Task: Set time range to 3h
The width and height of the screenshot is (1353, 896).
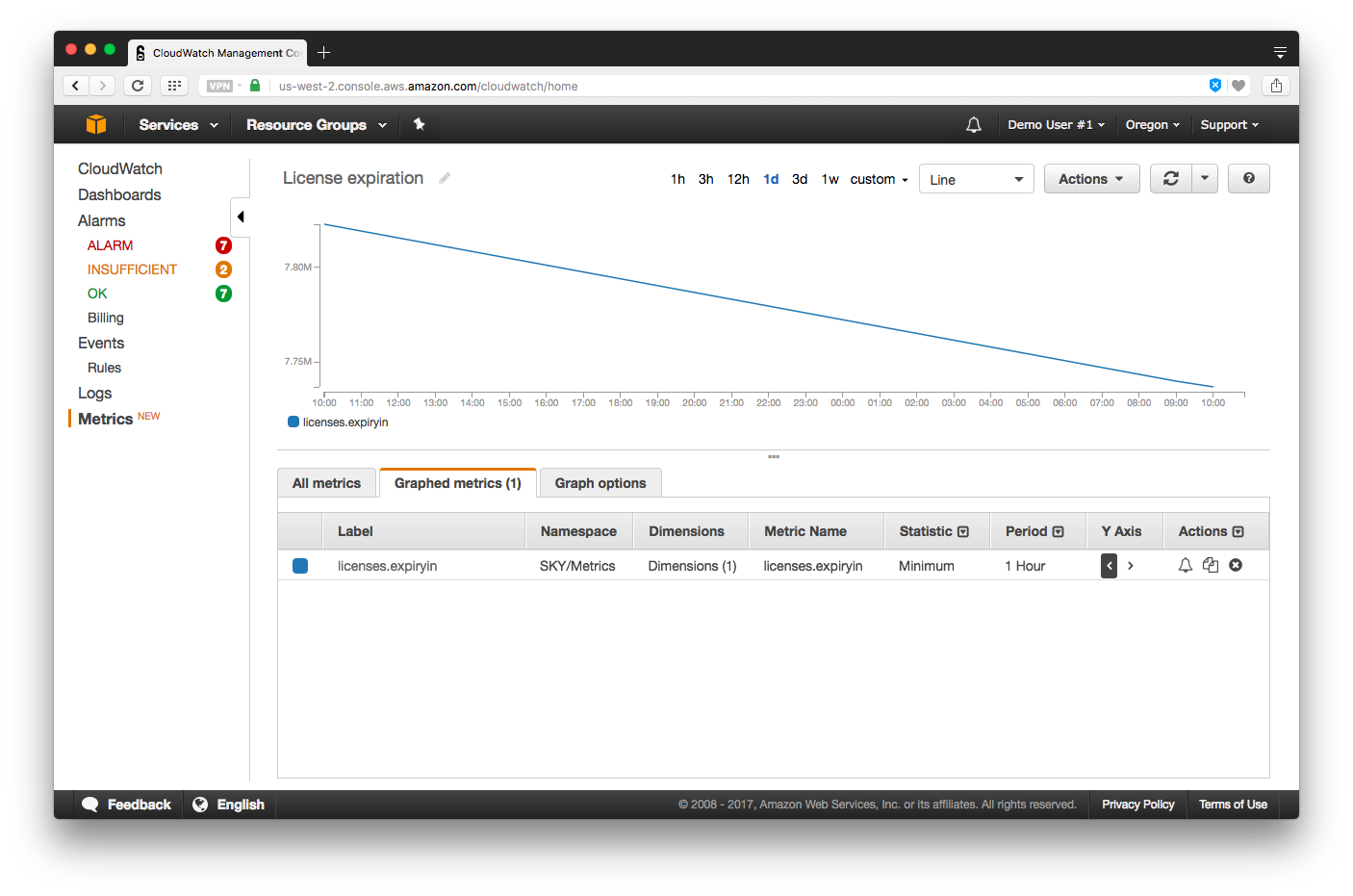Action: [706, 179]
